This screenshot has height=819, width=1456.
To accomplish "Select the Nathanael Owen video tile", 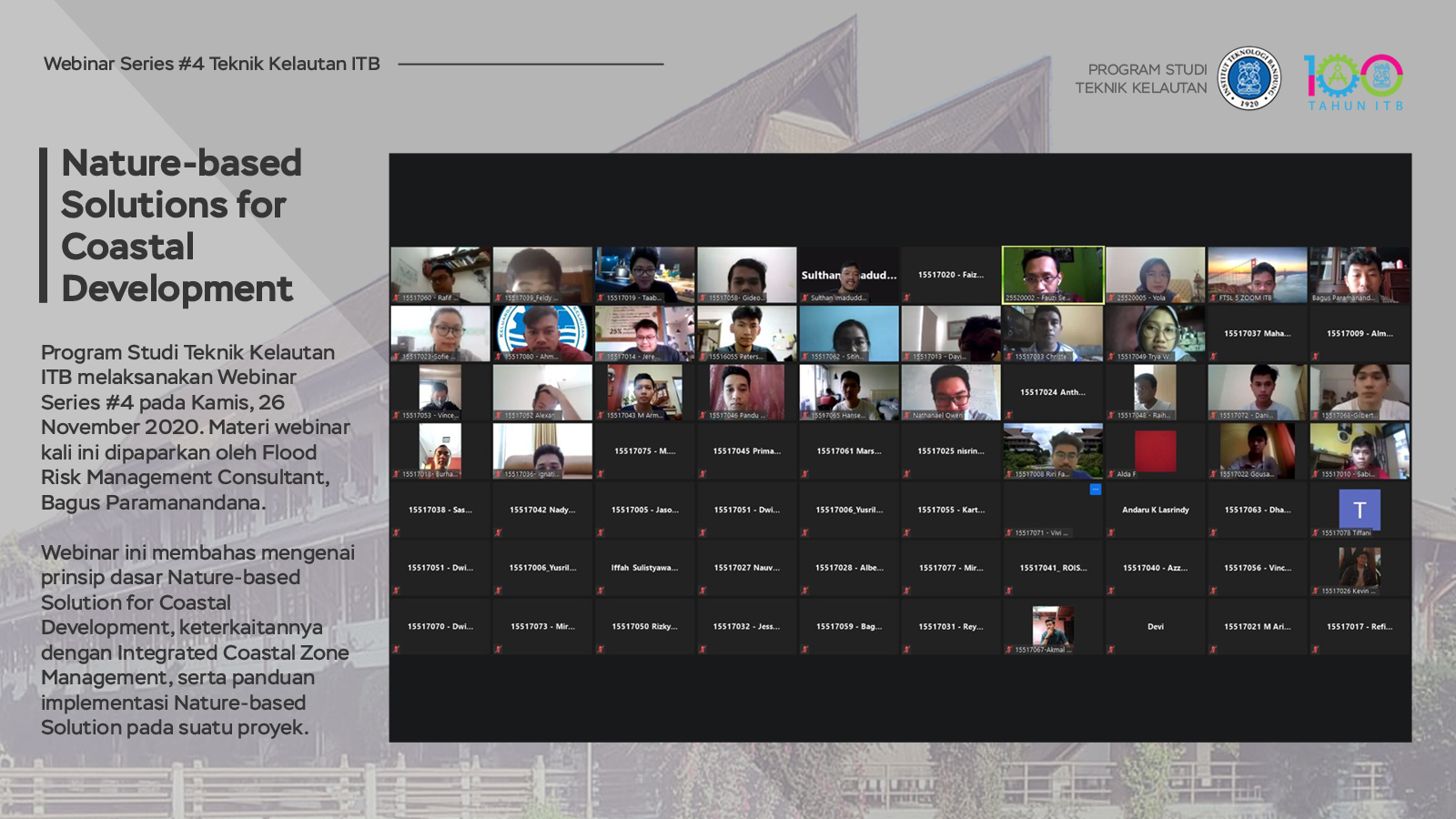I will pyautogui.click(x=950, y=392).
